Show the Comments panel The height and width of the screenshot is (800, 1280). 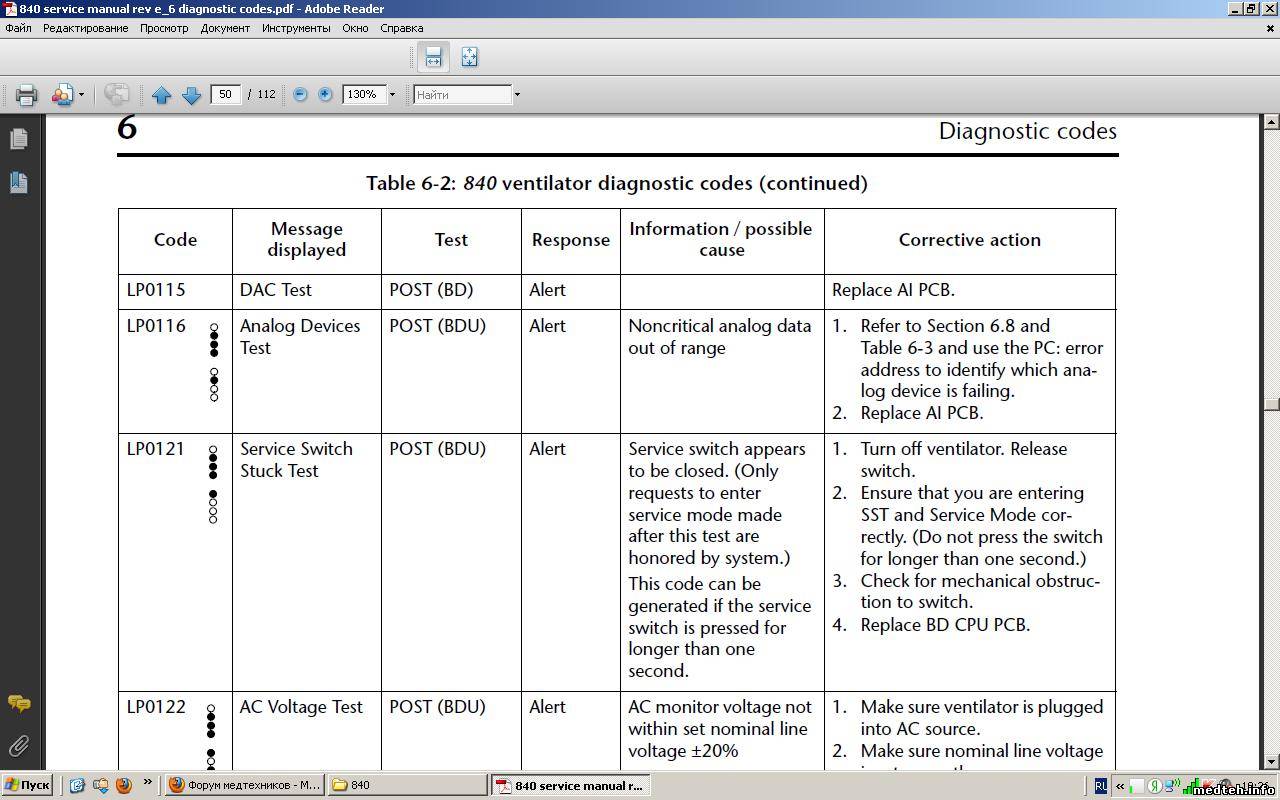click(18, 704)
